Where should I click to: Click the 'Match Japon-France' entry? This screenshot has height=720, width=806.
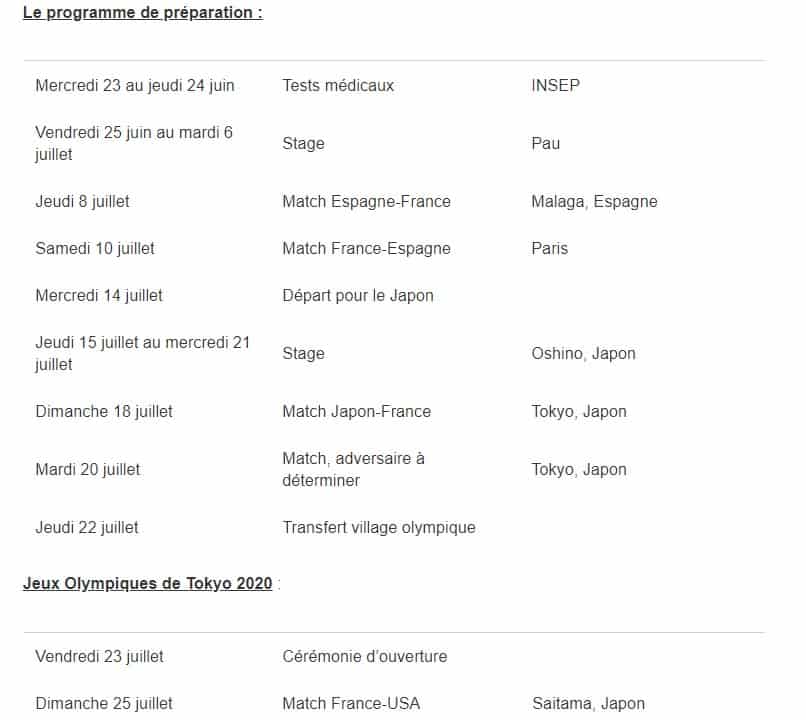[x=356, y=411]
